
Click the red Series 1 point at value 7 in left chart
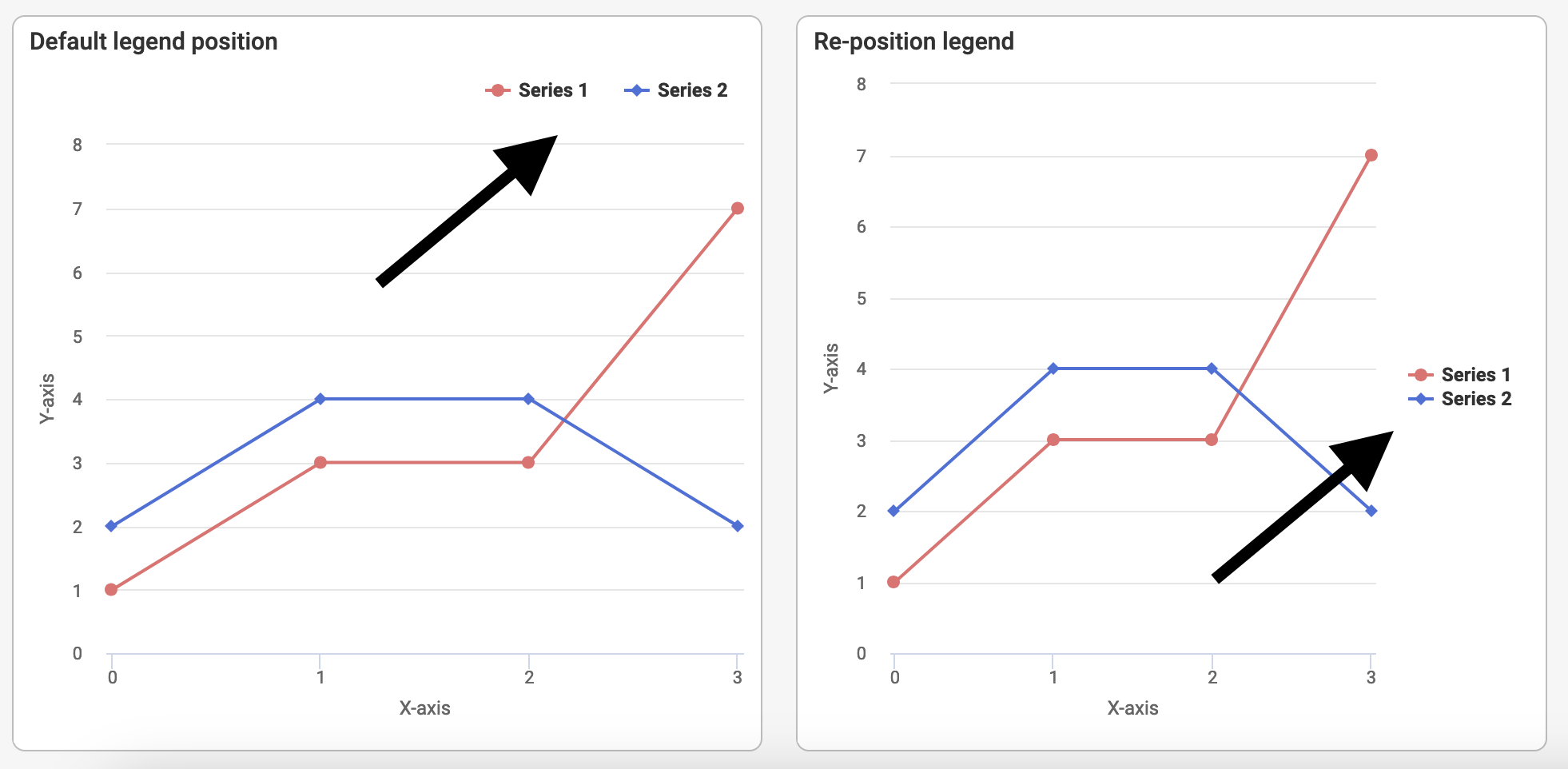738,209
